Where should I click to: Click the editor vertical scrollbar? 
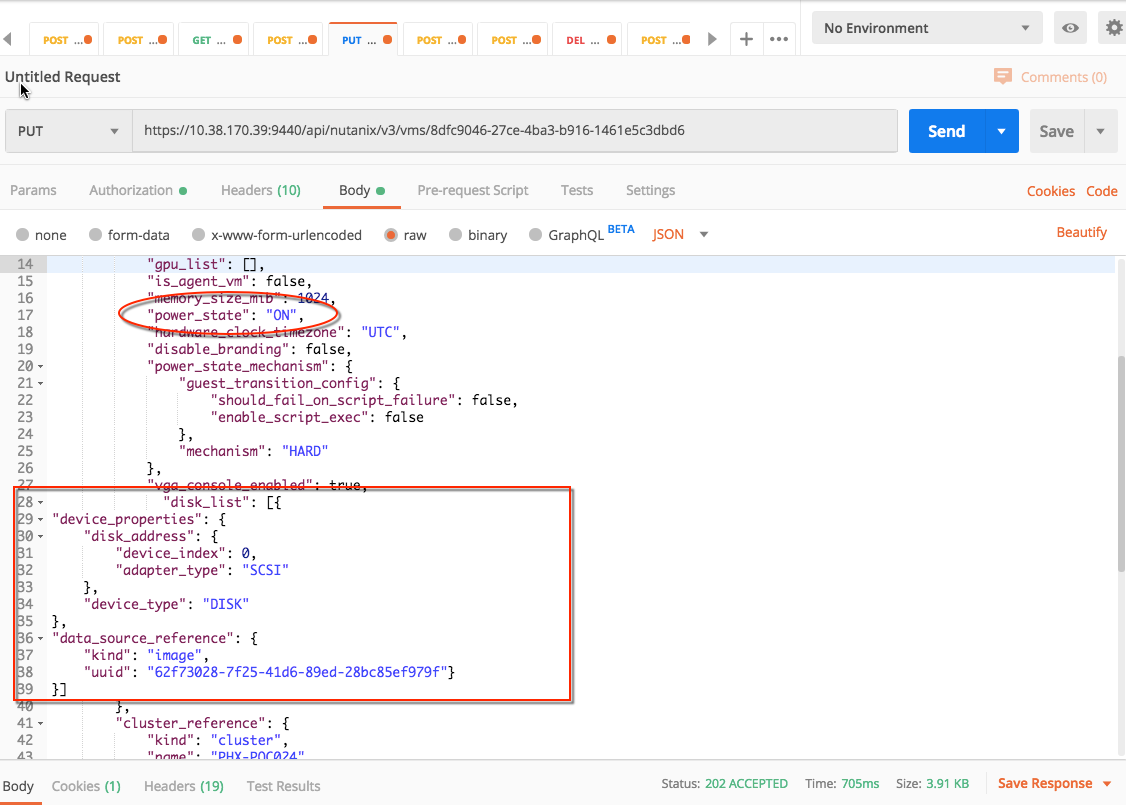pos(1120,463)
